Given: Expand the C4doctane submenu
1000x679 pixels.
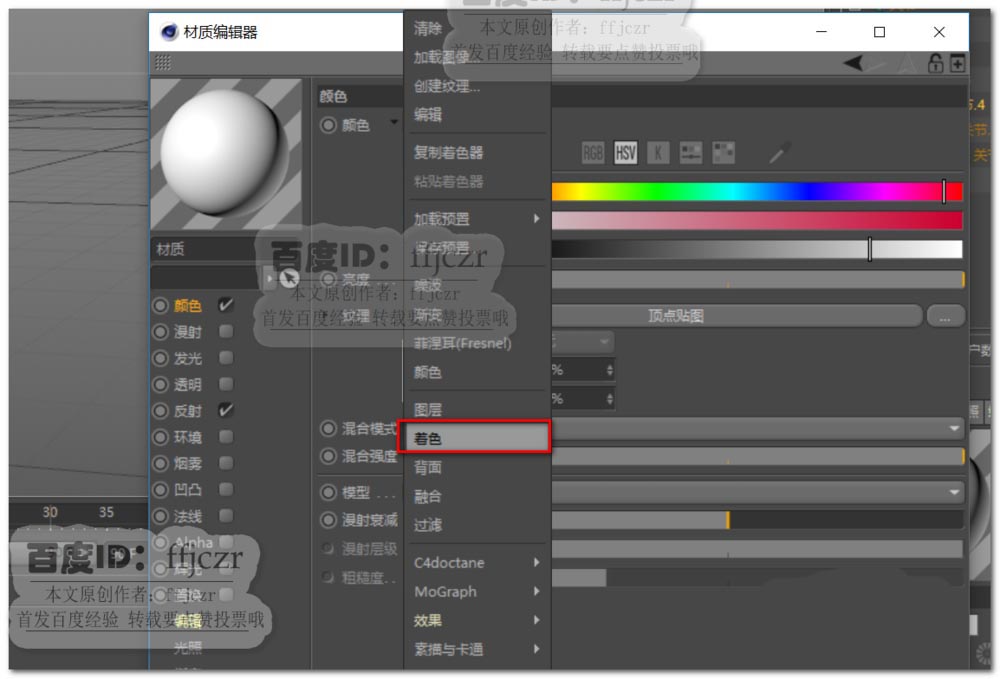Looking at the screenshot, I should click(470, 562).
